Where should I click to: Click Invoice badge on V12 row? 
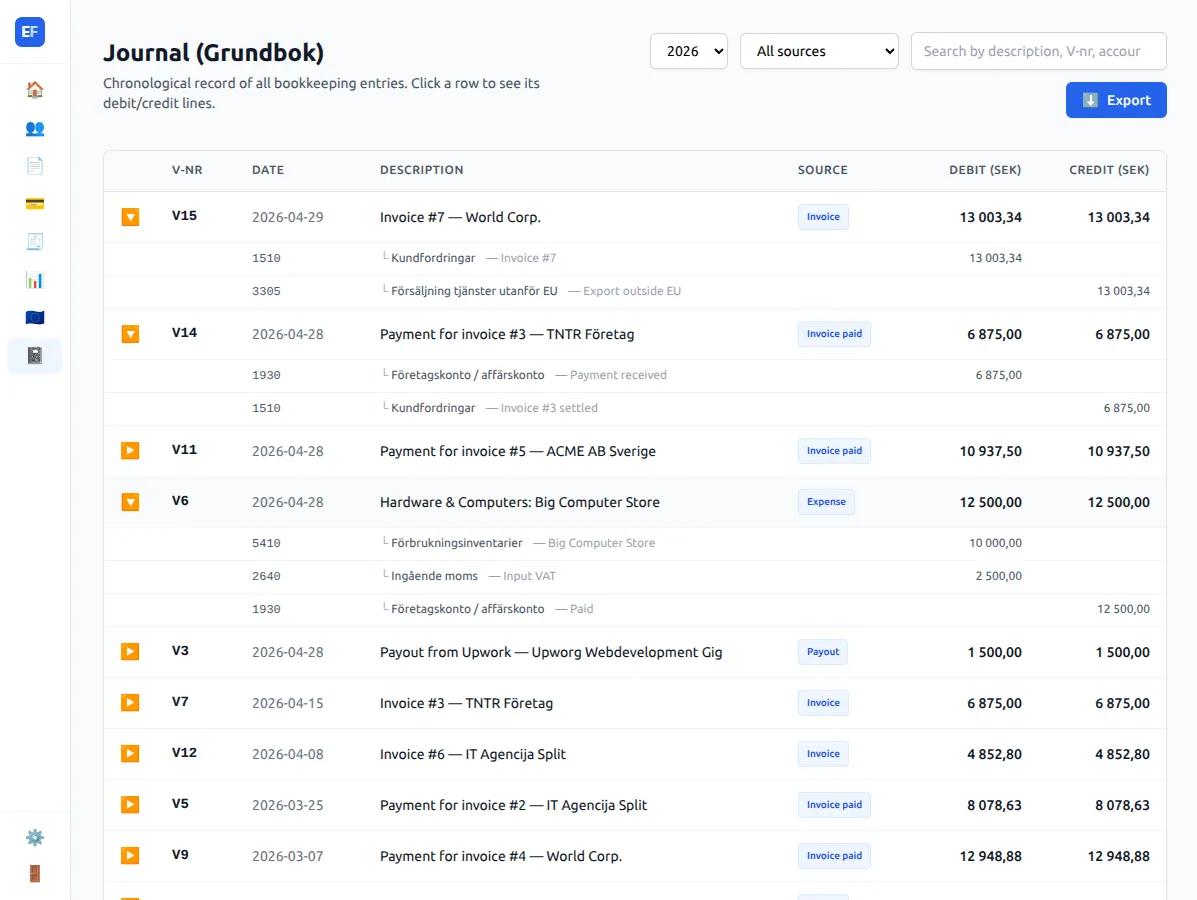pos(823,754)
